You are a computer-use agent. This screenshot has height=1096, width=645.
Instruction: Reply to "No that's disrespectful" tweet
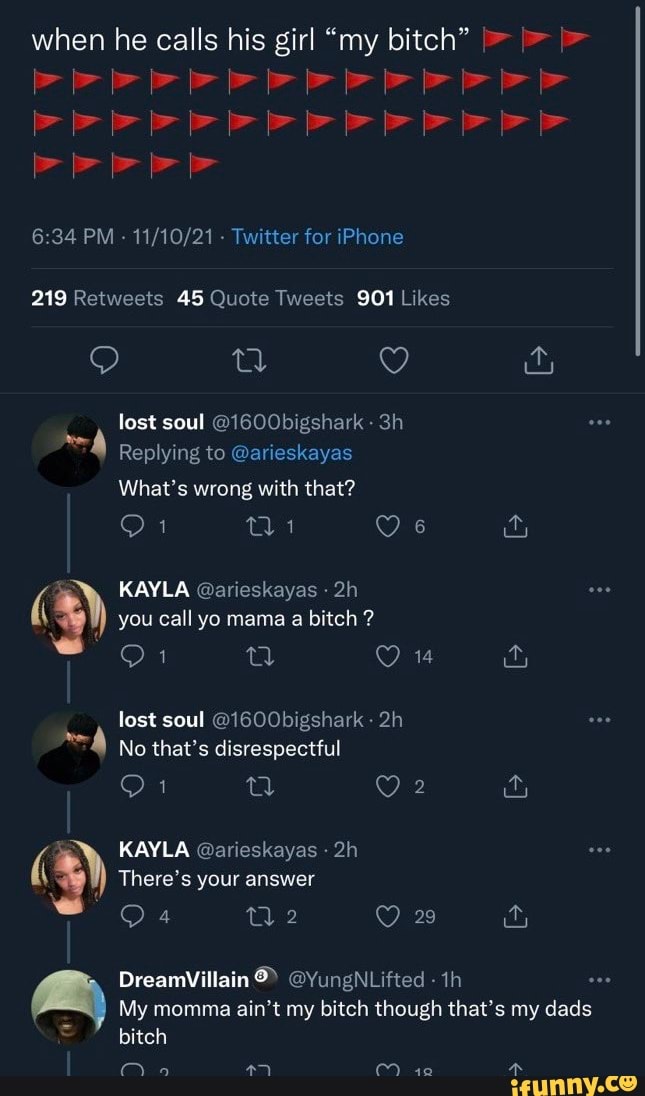[132, 787]
